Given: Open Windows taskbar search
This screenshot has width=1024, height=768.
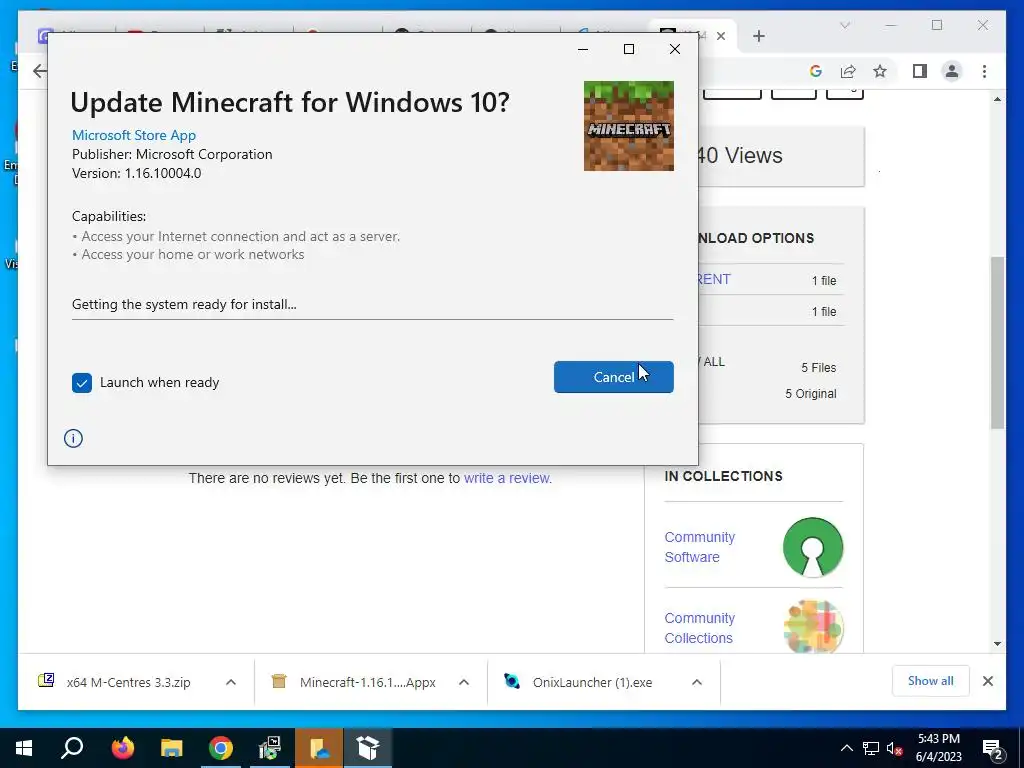Looking at the screenshot, I should 72,748.
